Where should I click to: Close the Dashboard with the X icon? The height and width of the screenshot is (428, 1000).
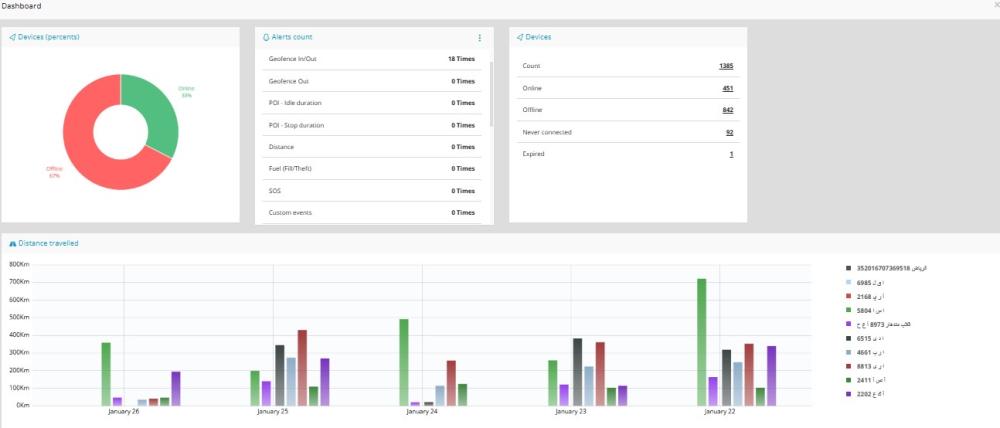[995, 6]
